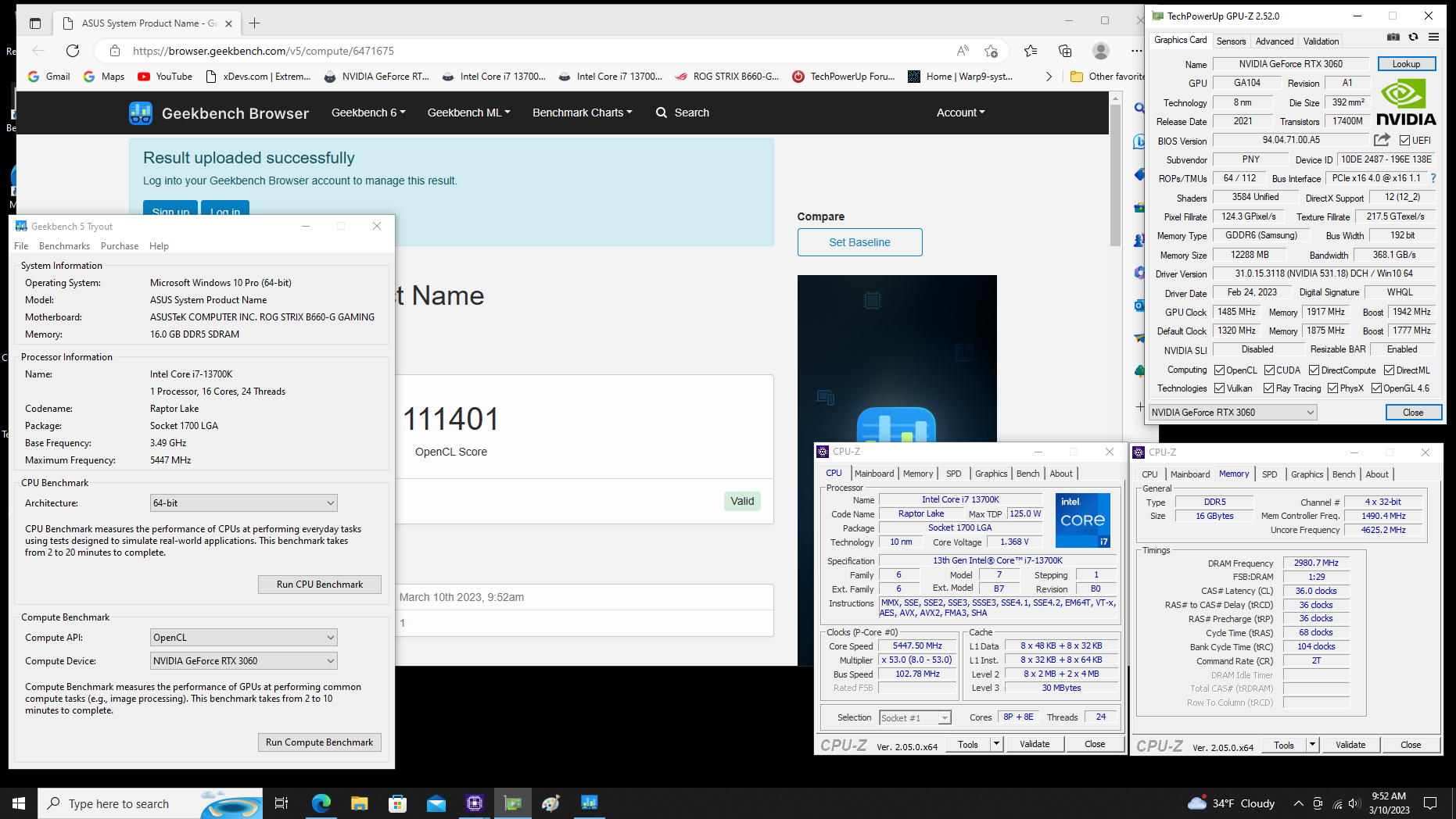Click the GPU-Z refresh icon

pos(1413,37)
